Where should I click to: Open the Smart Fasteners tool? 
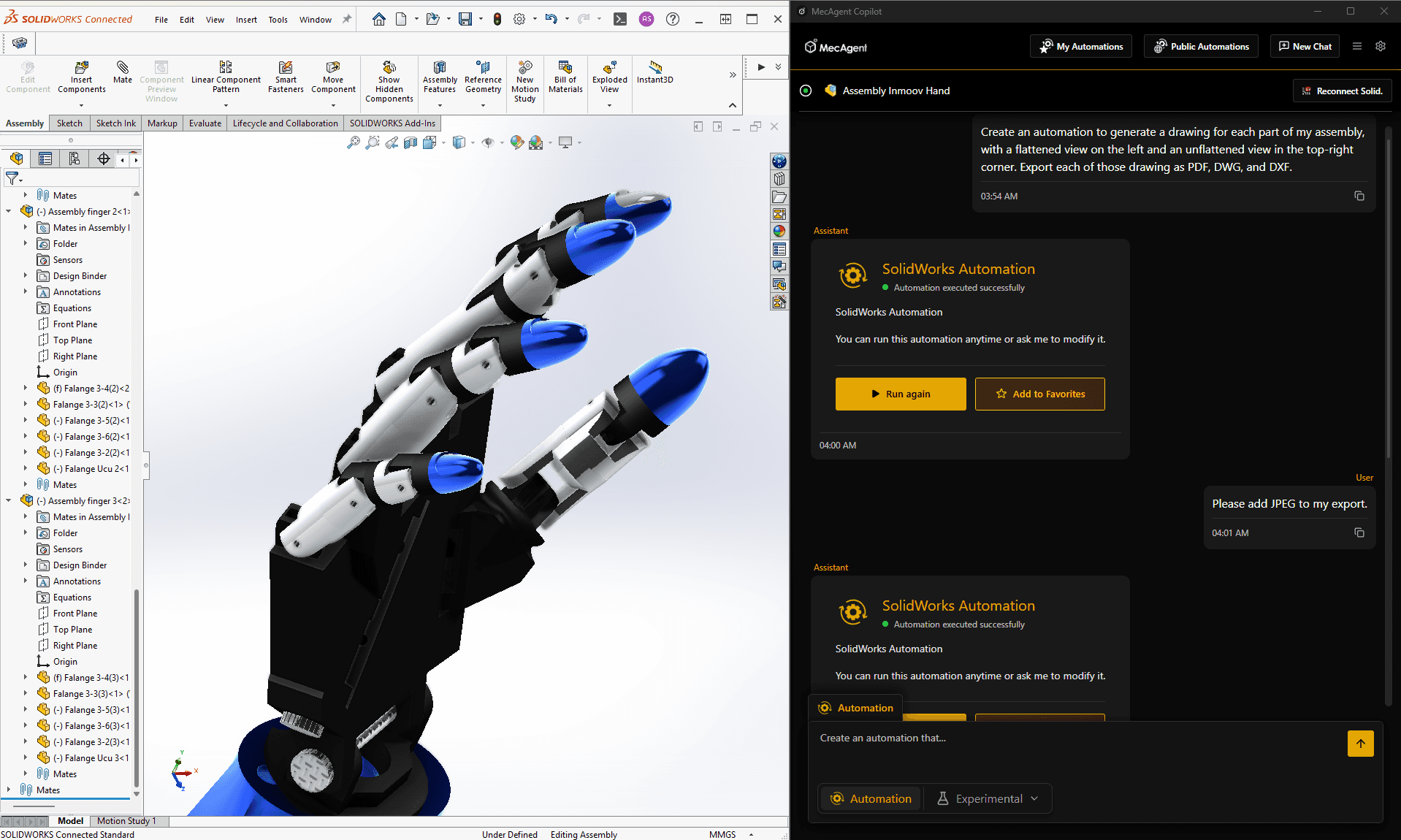(286, 77)
